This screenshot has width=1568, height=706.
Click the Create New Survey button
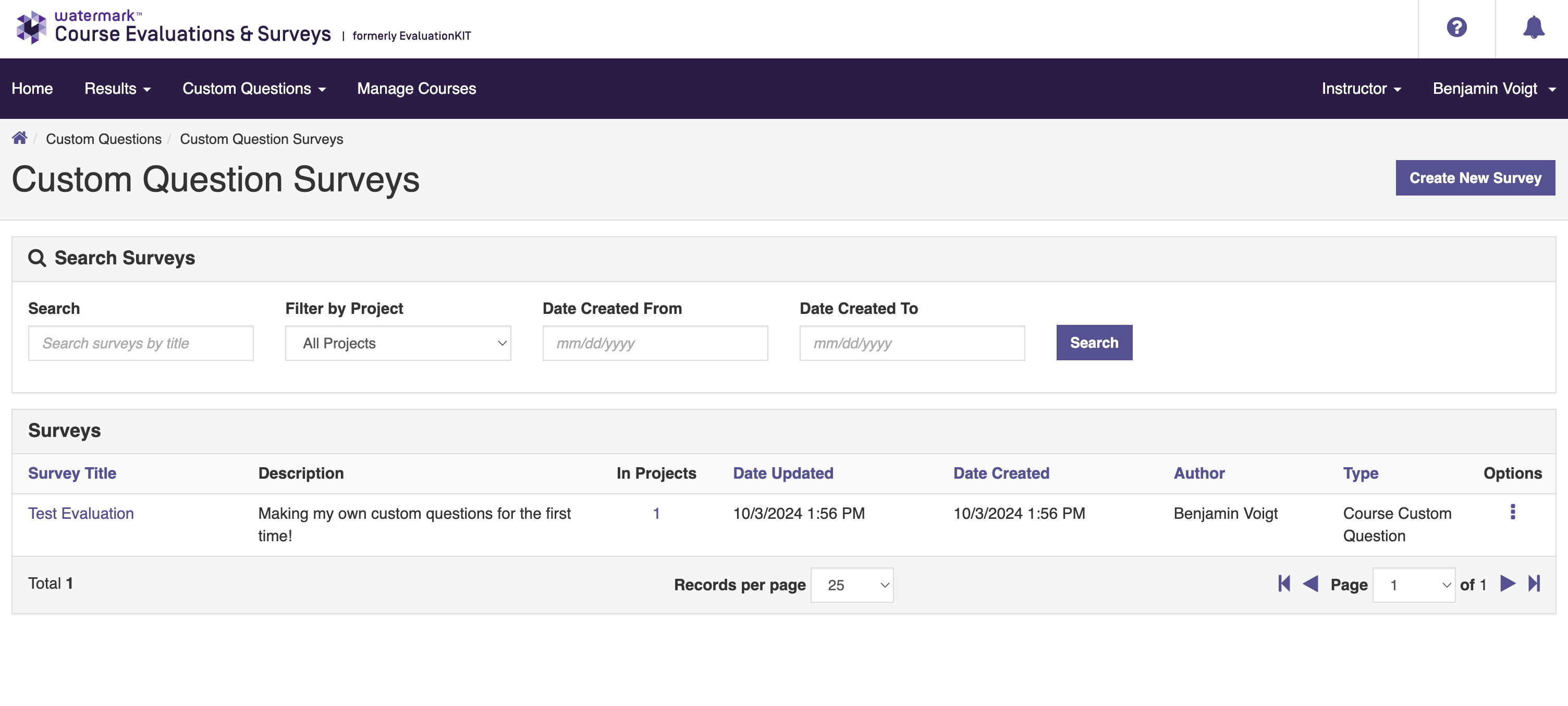click(1475, 177)
